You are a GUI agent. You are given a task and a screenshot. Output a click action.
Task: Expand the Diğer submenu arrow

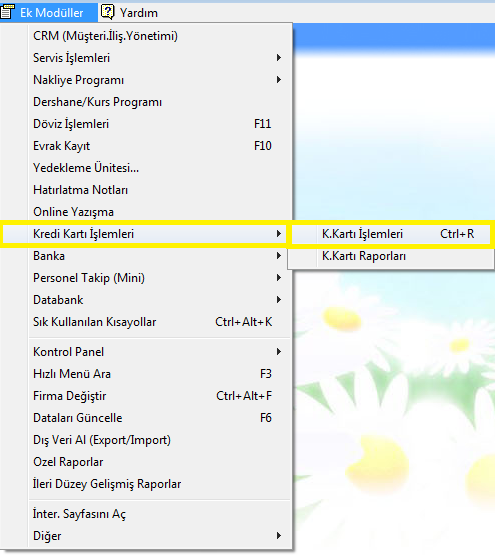click(279, 536)
